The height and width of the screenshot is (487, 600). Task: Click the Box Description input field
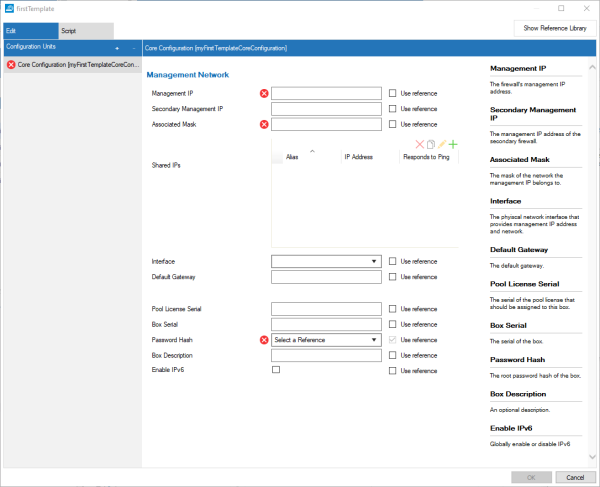pos(326,355)
